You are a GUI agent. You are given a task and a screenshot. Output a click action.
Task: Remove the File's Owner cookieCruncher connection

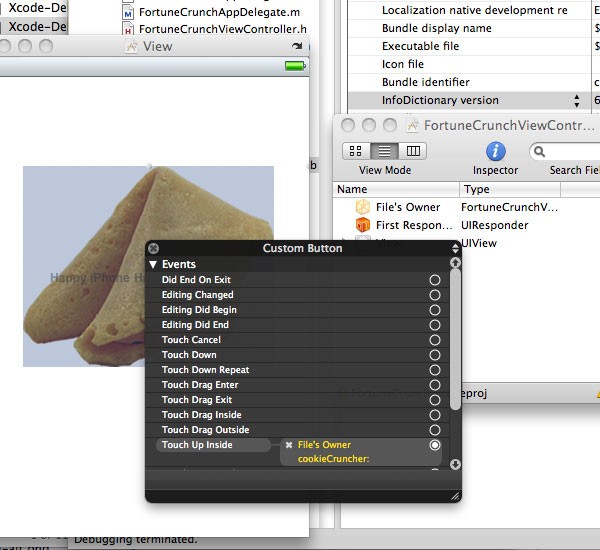289,445
